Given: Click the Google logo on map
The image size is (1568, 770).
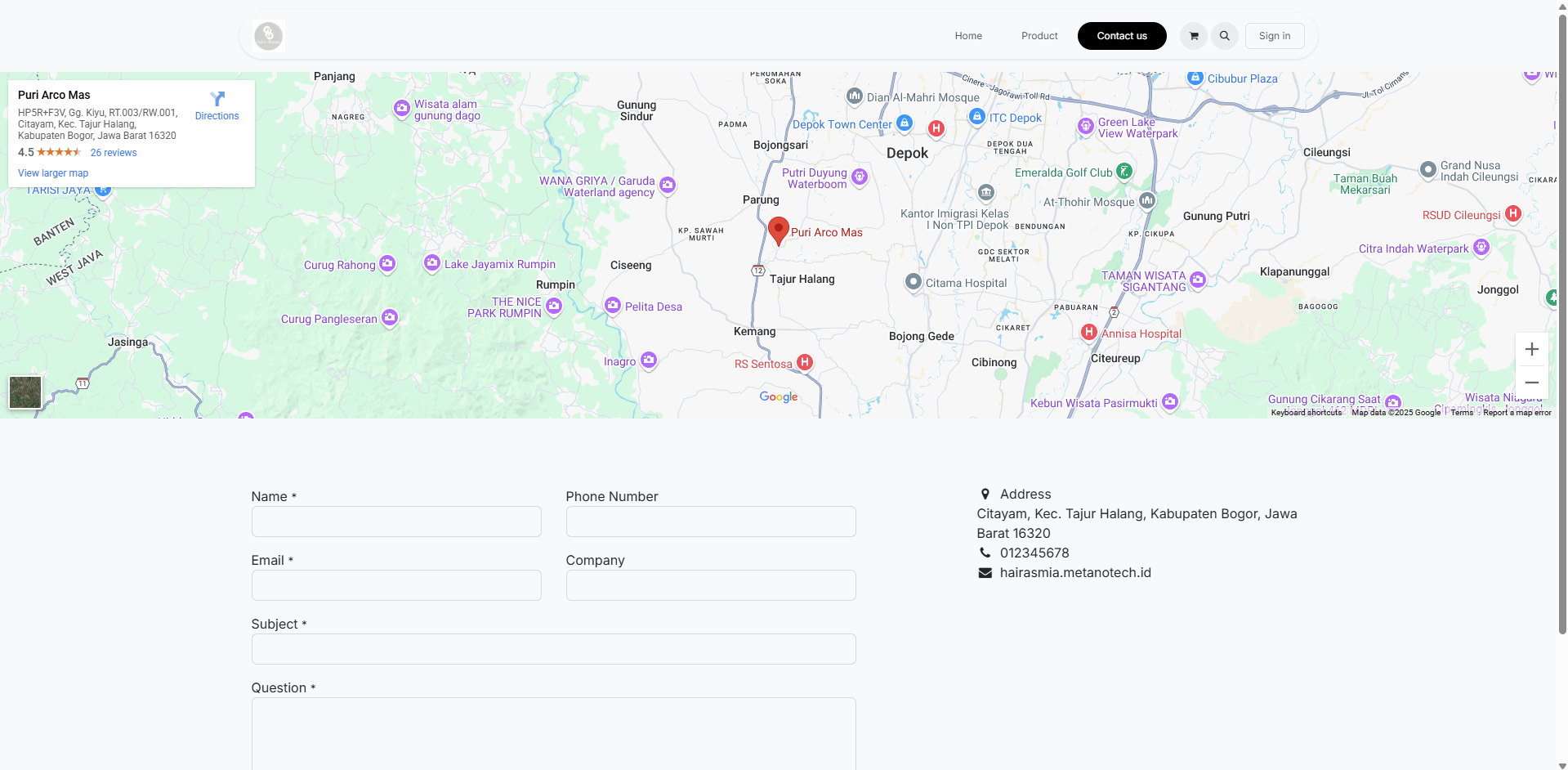Looking at the screenshot, I should [779, 396].
